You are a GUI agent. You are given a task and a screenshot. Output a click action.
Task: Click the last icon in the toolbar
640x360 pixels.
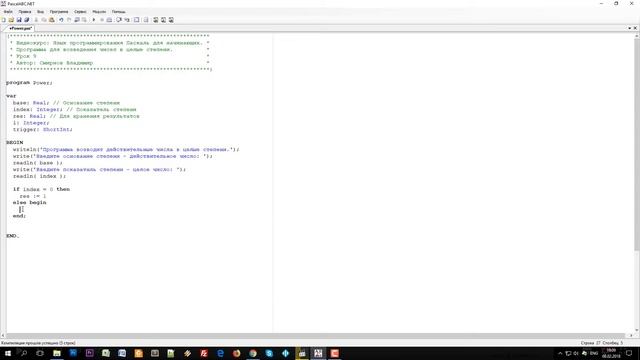click(x=171, y=20)
